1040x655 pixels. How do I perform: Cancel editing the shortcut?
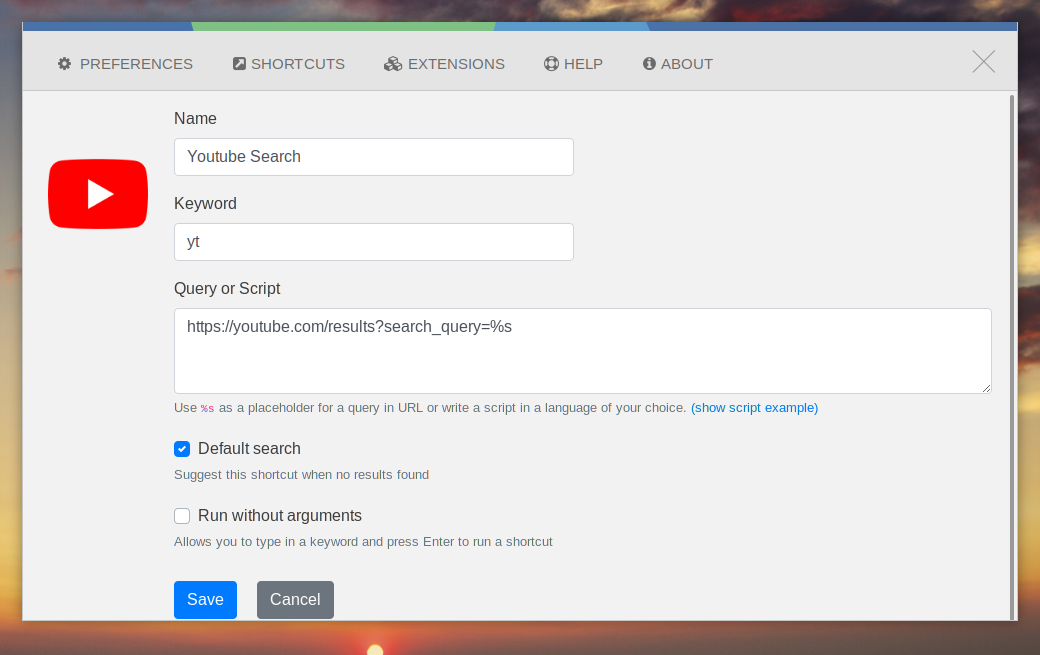click(295, 600)
